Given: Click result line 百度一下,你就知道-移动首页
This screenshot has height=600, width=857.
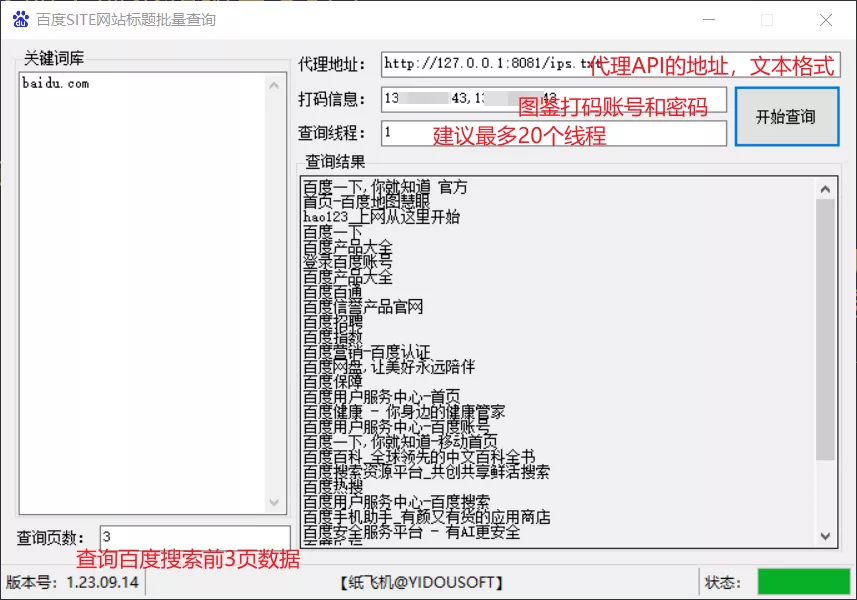Looking at the screenshot, I should [400, 442].
